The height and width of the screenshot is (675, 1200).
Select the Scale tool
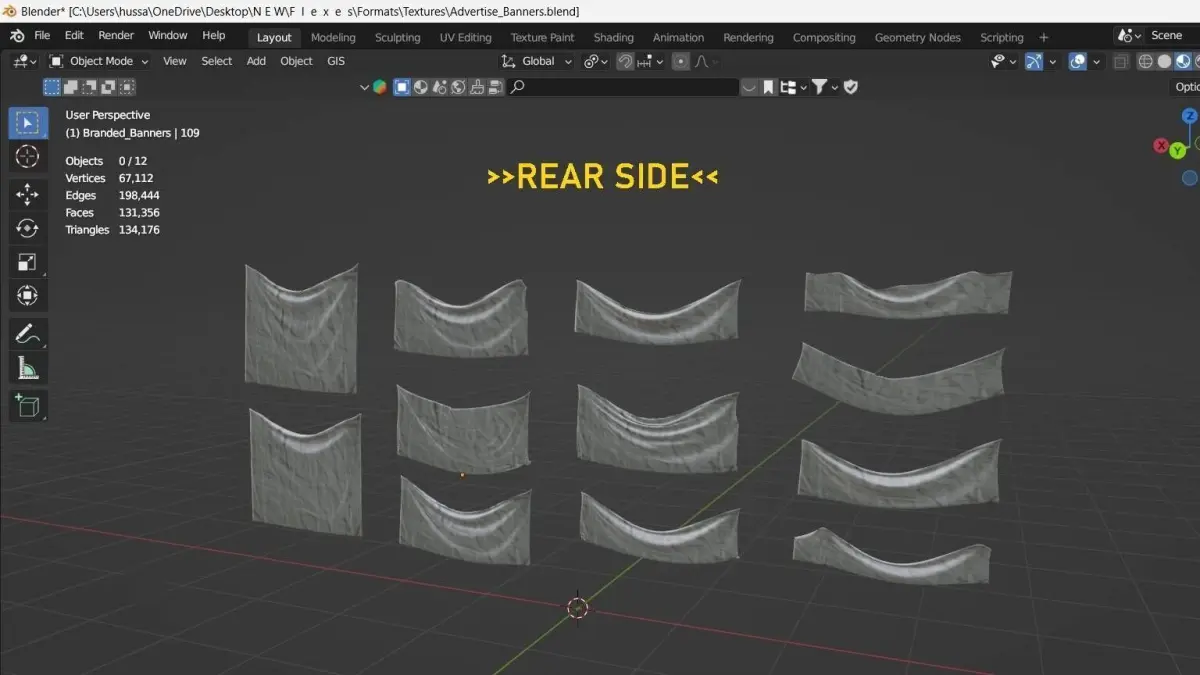click(x=27, y=262)
